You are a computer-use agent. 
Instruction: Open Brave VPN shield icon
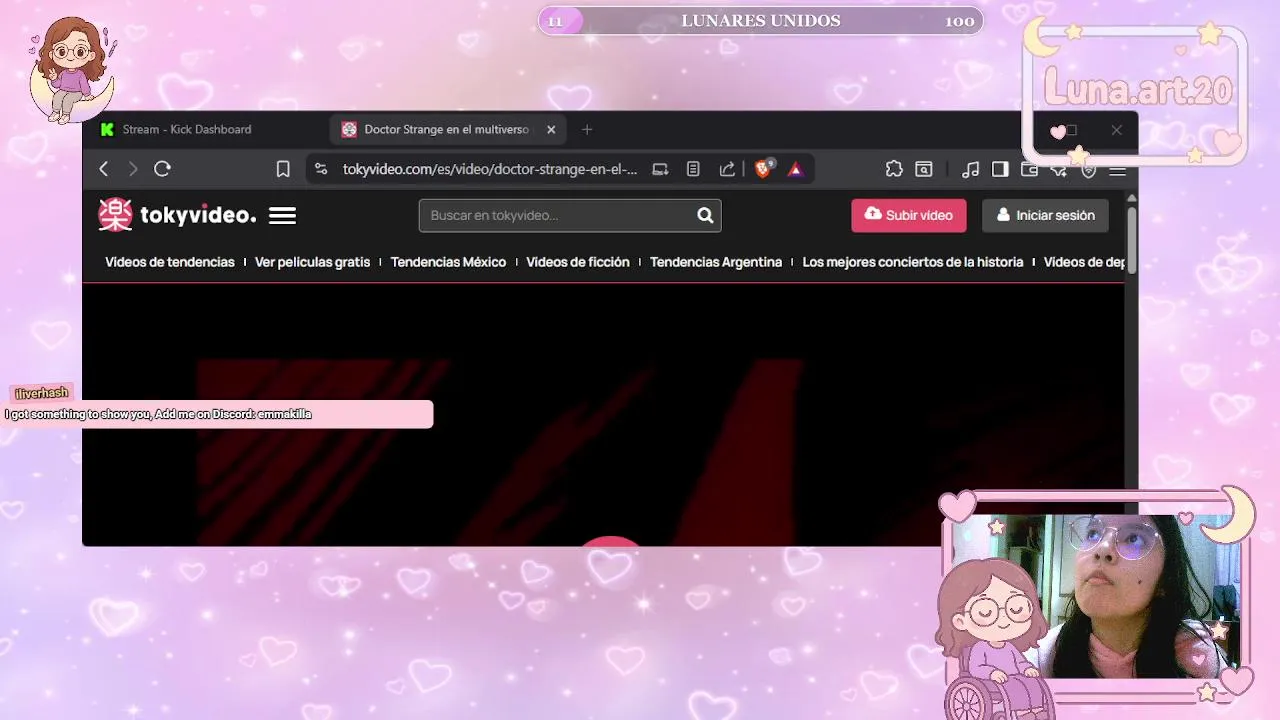(1089, 170)
